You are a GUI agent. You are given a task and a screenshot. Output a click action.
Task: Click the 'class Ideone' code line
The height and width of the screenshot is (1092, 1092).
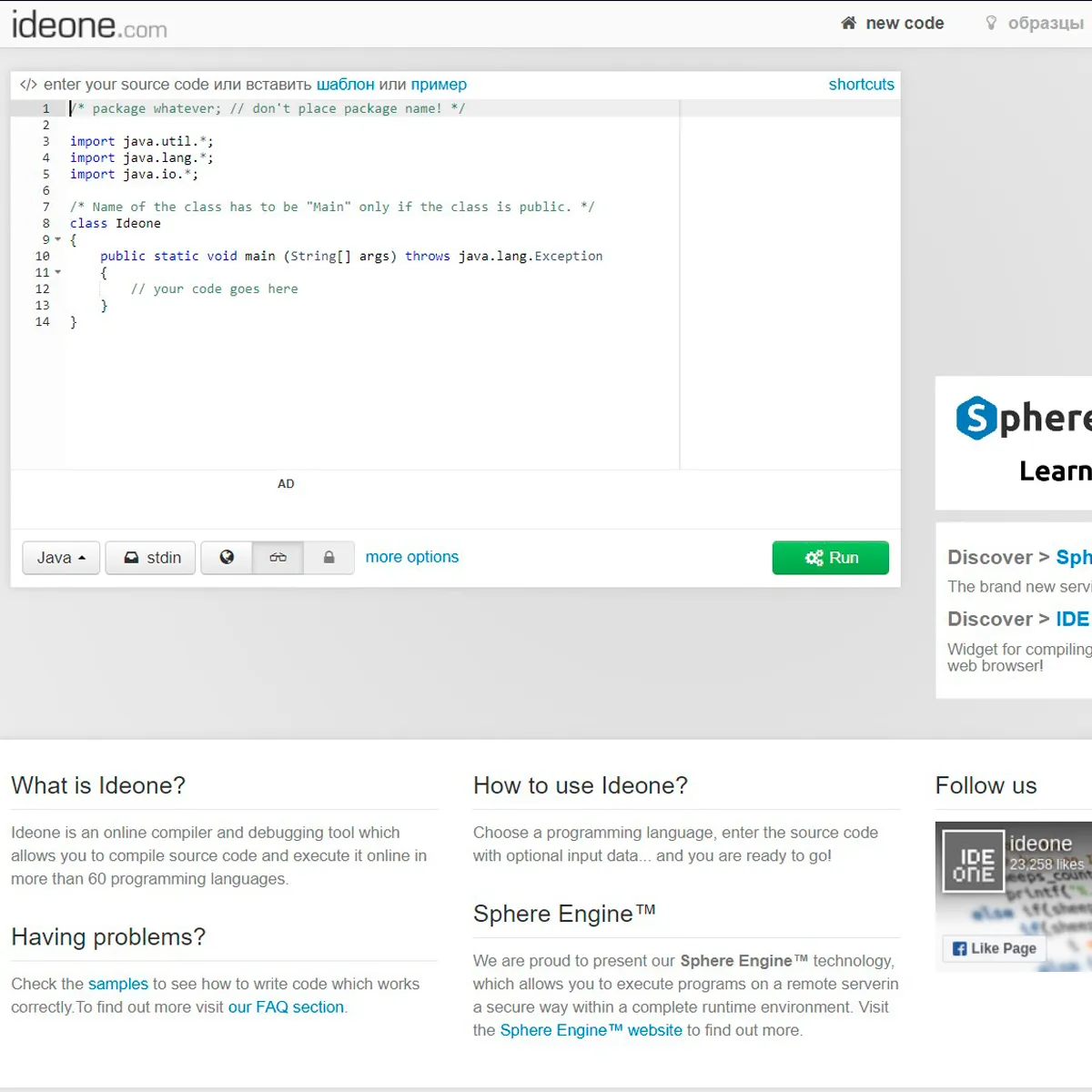pos(116,223)
